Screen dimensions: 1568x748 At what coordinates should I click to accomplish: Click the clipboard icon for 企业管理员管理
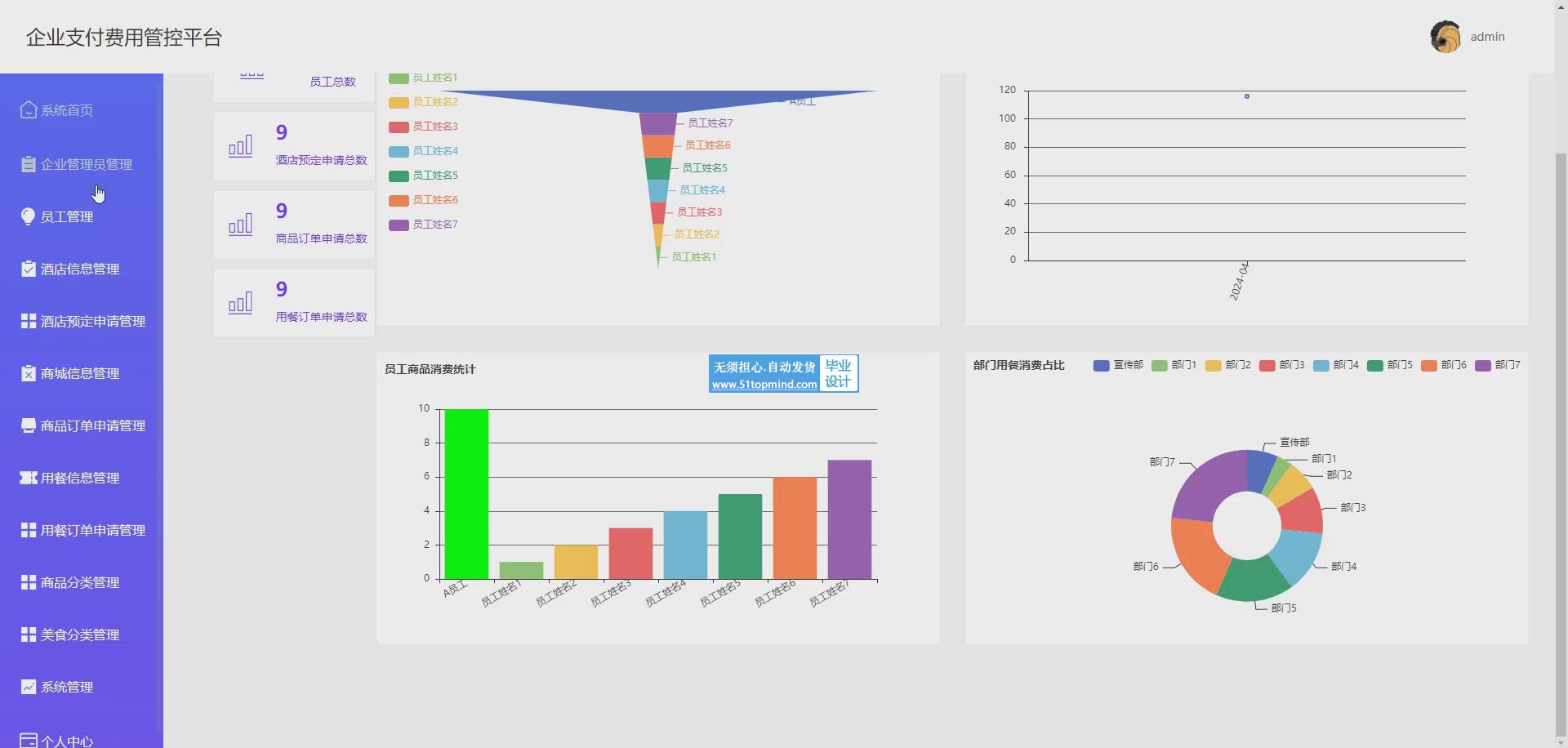[x=29, y=164]
